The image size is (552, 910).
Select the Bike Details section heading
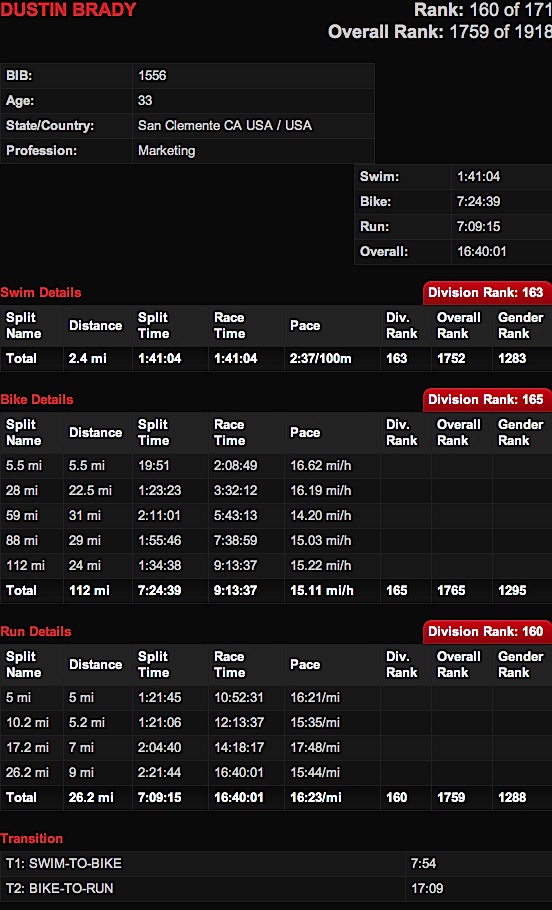click(x=37, y=399)
